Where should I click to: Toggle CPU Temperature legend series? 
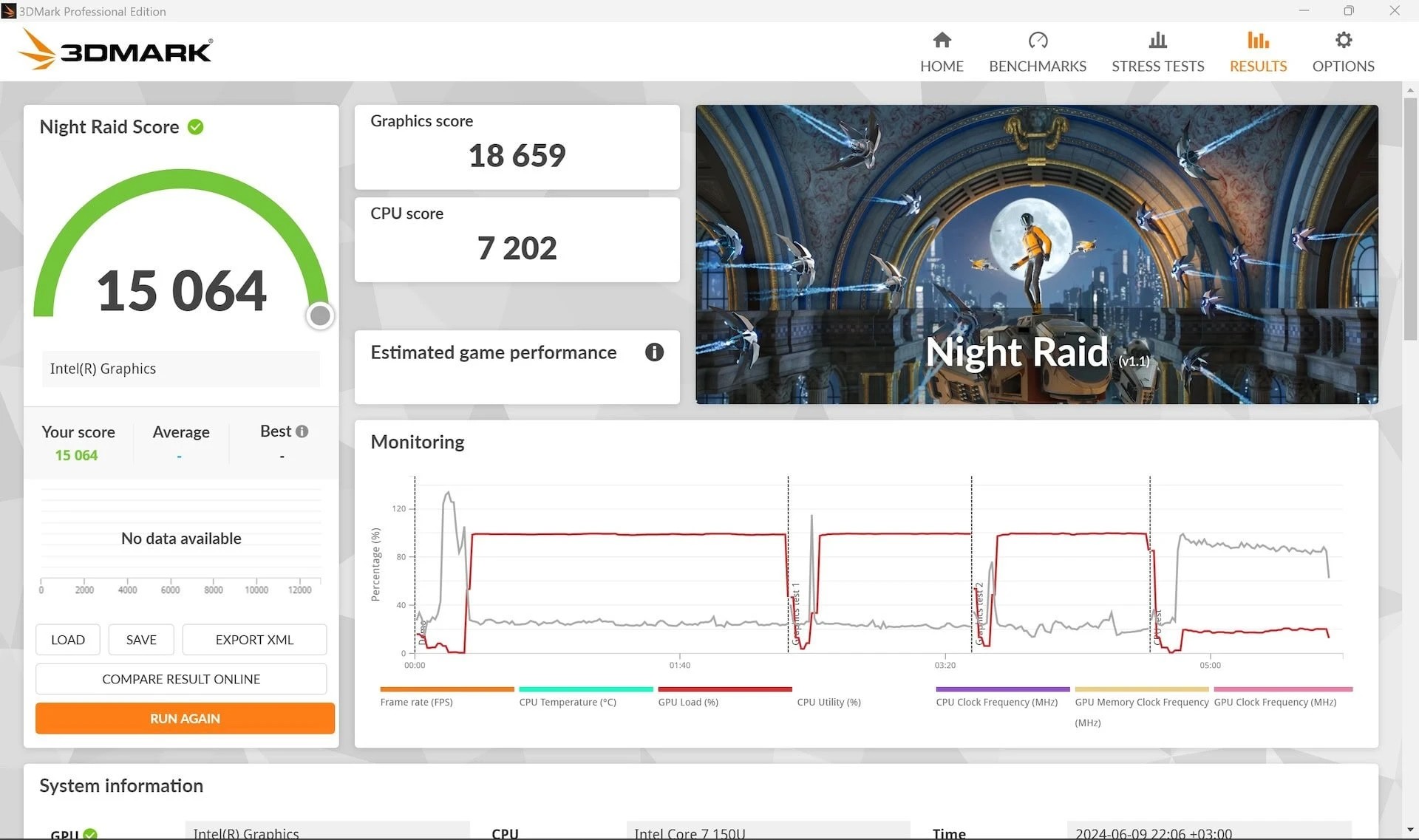pyautogui.click(x=567, y=702)
